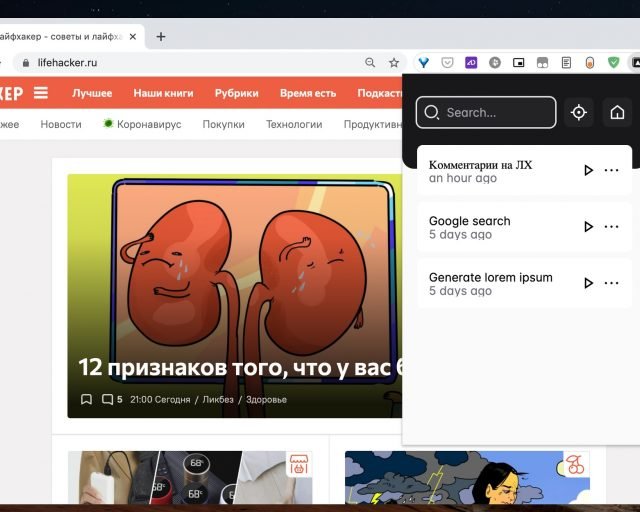Open options for Google search item

611,227
